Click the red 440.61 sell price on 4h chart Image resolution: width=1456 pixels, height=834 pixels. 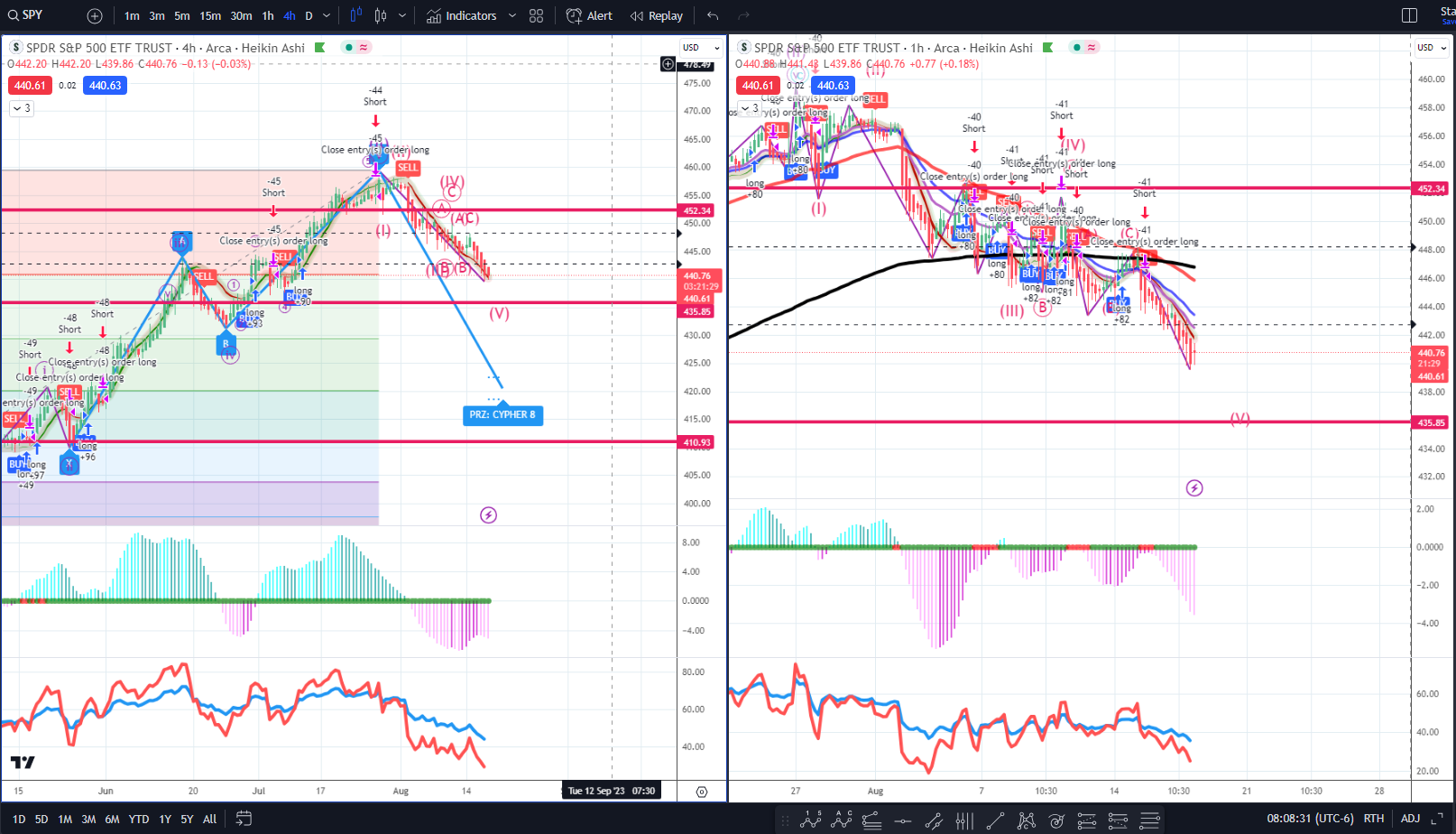30,86
